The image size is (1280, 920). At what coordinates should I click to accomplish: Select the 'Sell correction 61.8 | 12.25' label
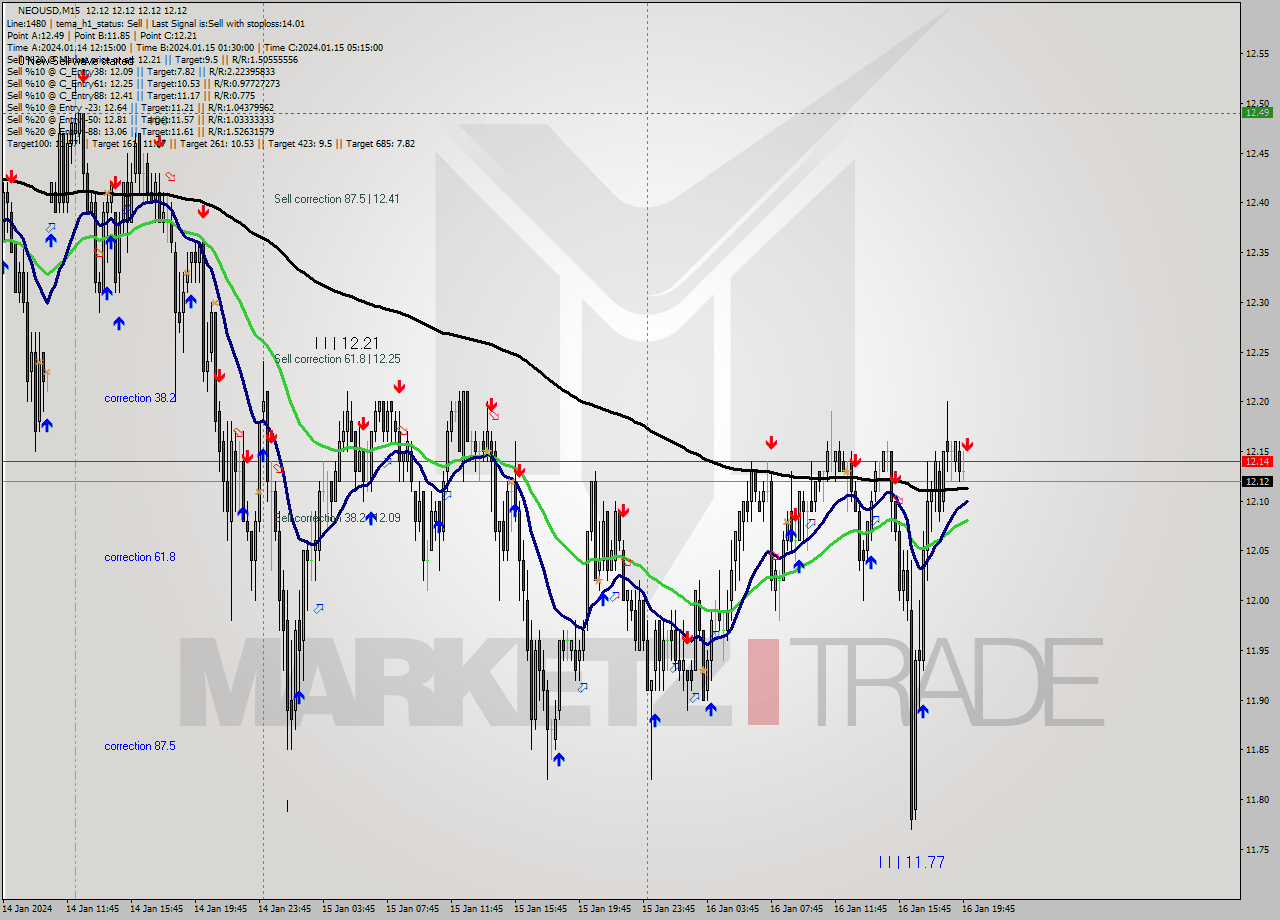click(337, 359)
